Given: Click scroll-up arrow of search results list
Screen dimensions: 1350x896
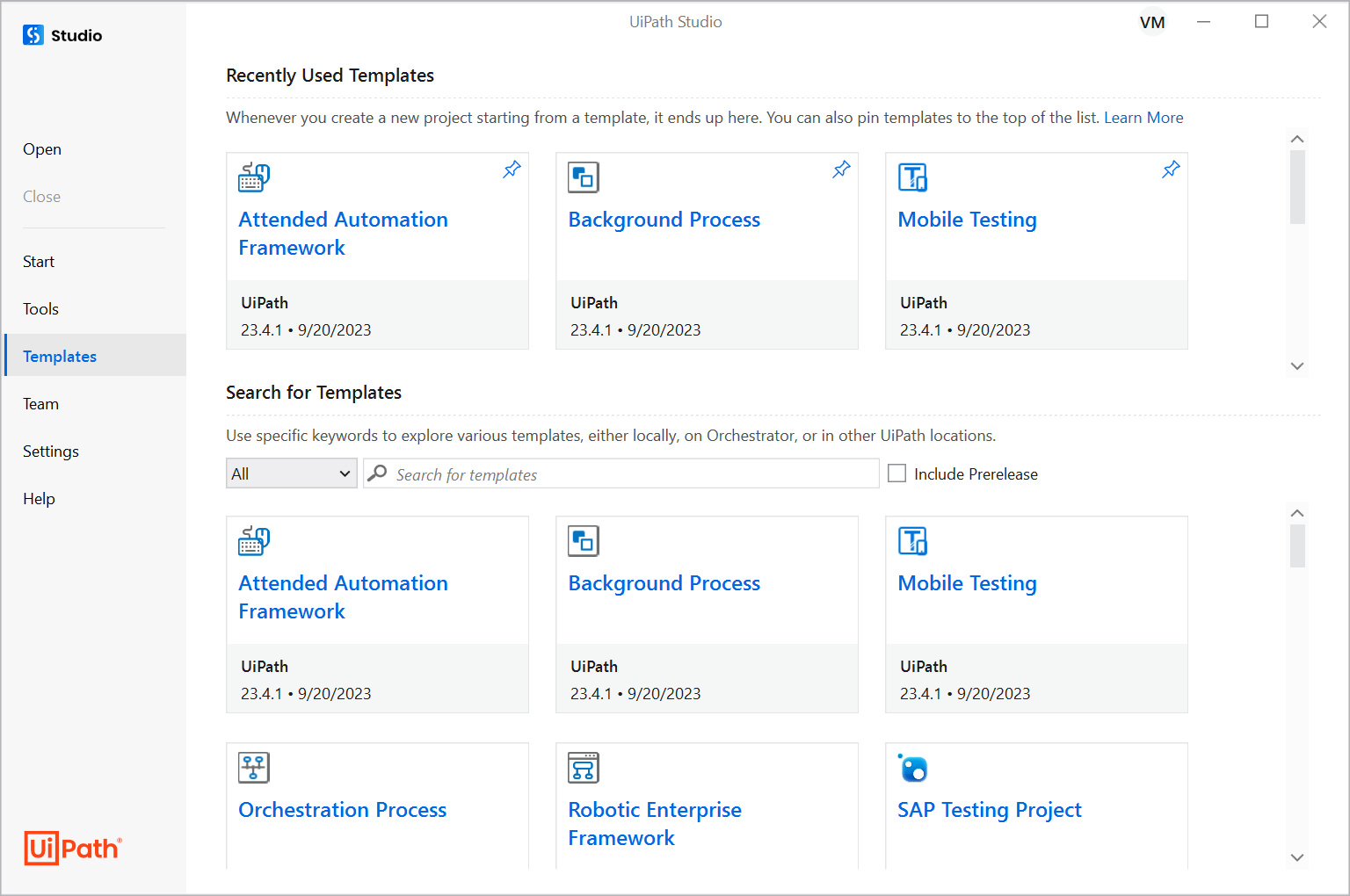Looking at the screenshot, I should 1297,513.
